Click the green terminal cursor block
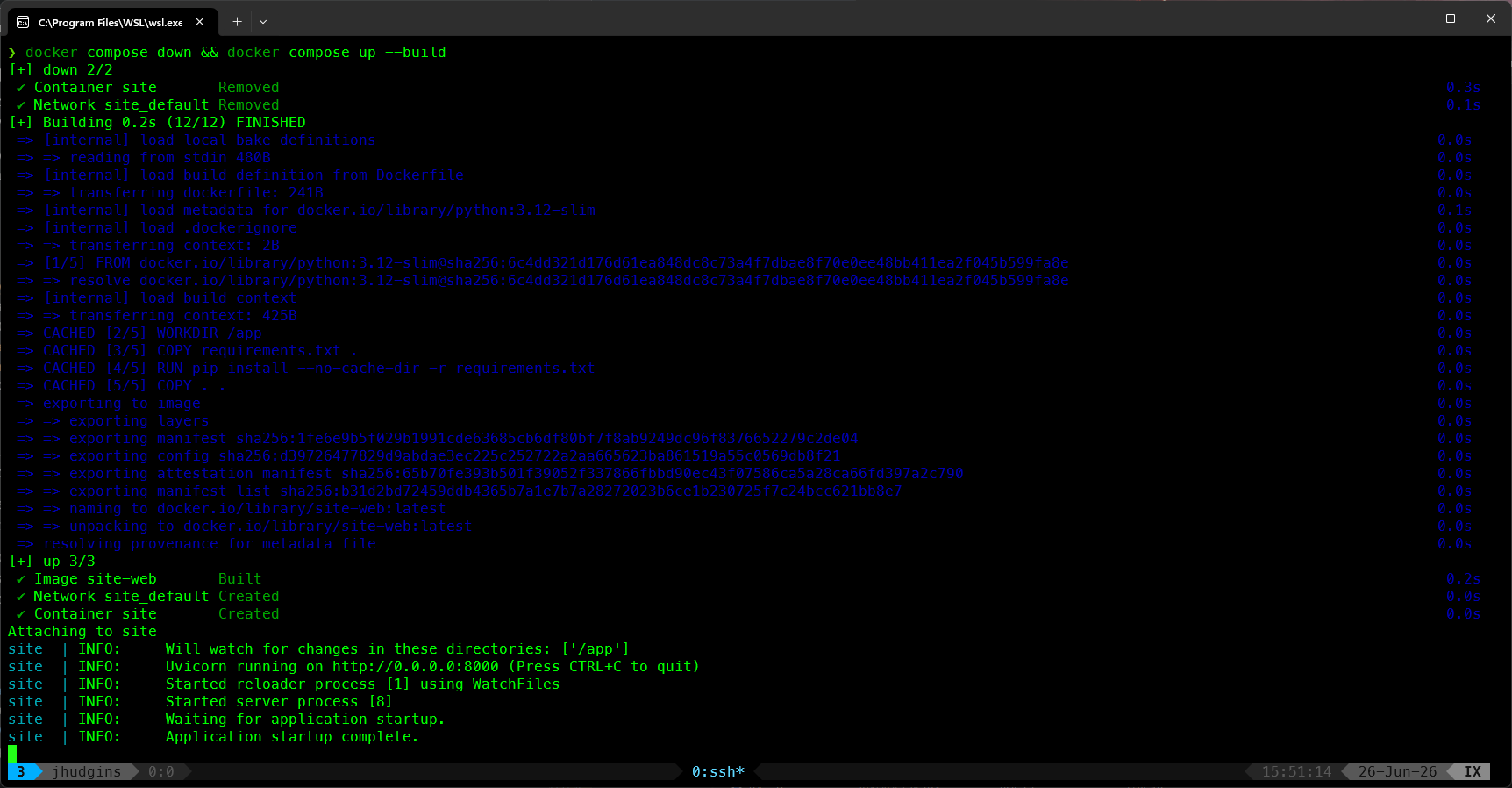This screenshot has height=788, width=1512. (x=12, y=755)
